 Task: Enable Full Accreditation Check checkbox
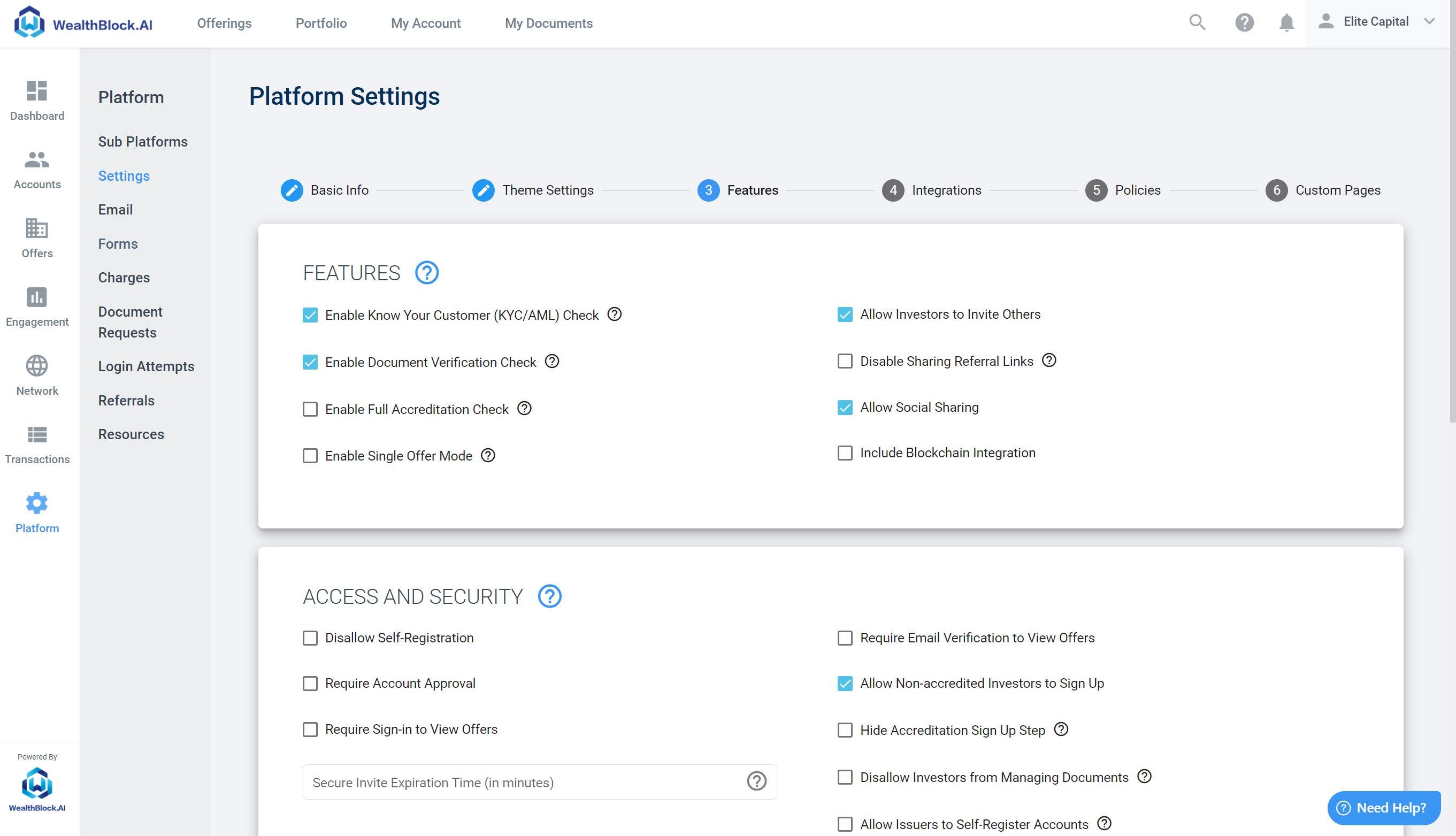click(310, 409)
